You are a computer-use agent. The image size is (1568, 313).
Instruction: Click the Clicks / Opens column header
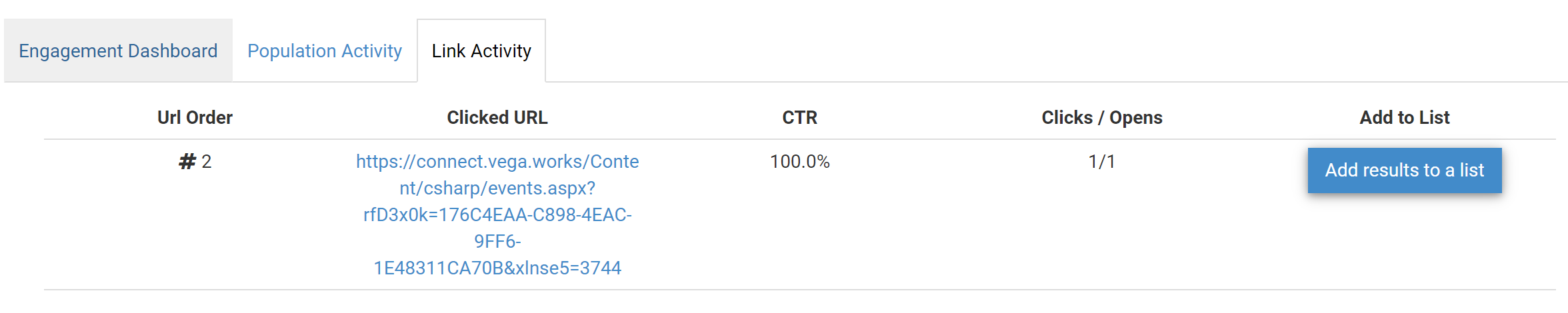[x=1102, y=117]
